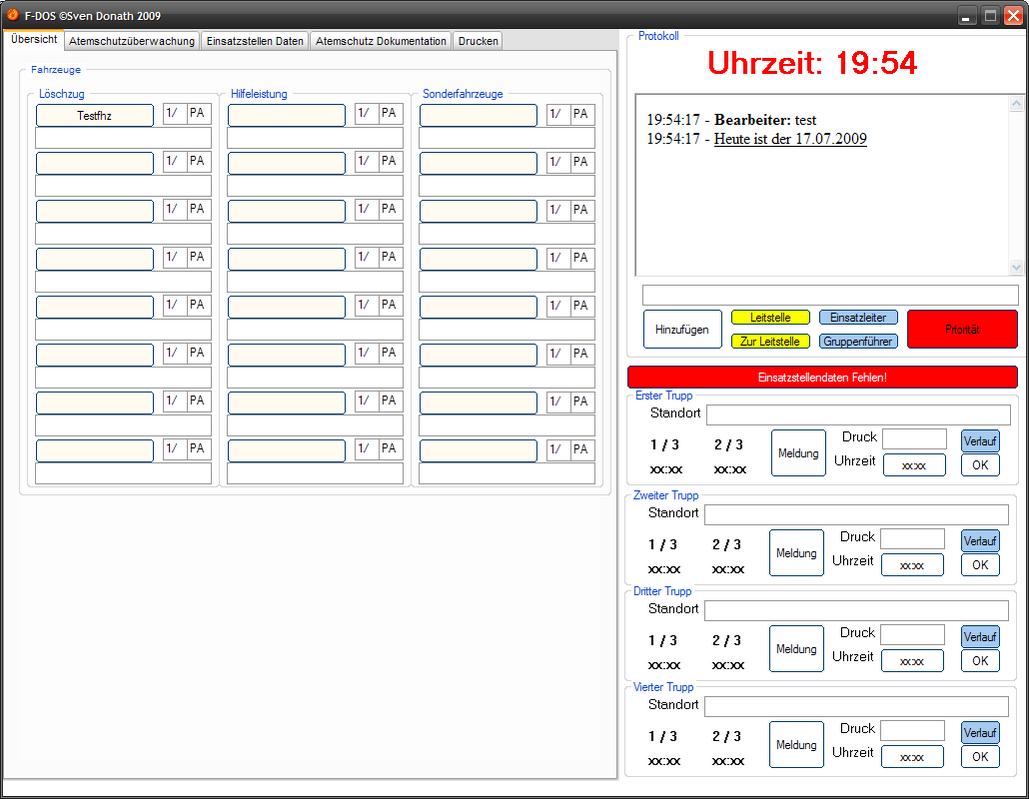Click the yellow Zur Leitstelle button
Screen dimensions: 1029x799
tap(770, 341)
